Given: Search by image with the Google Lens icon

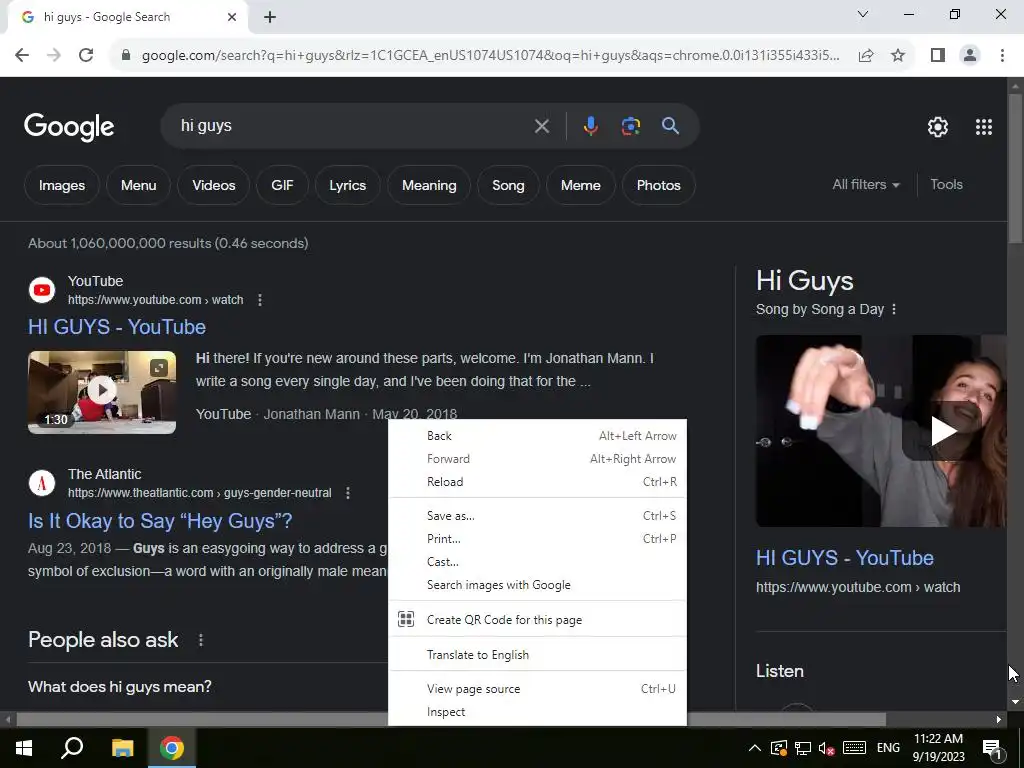Looking at the screenshot, I should pos(631,125).
